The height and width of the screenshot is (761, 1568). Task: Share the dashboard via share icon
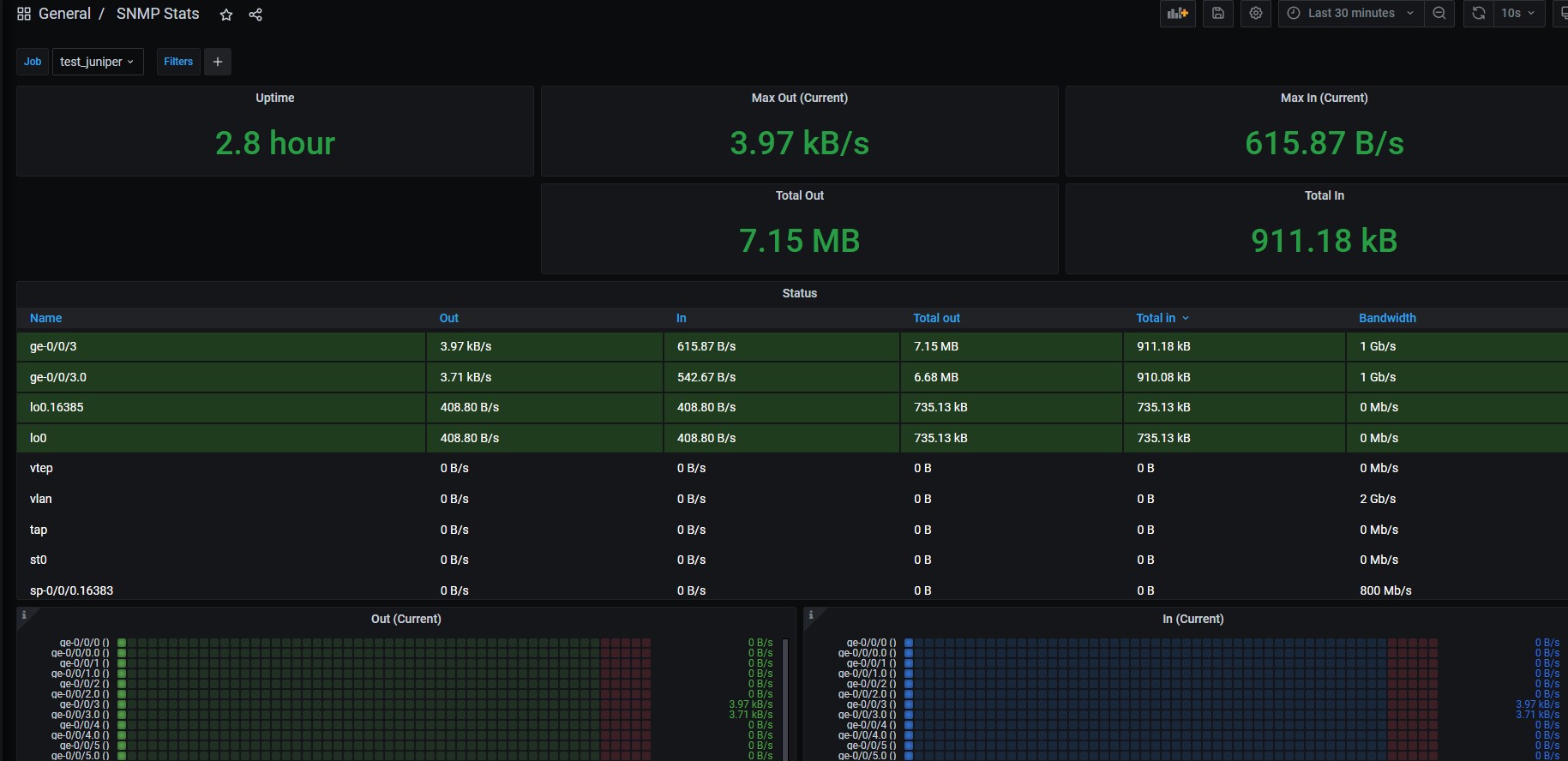pyautogui.click(x=255, y=15)
